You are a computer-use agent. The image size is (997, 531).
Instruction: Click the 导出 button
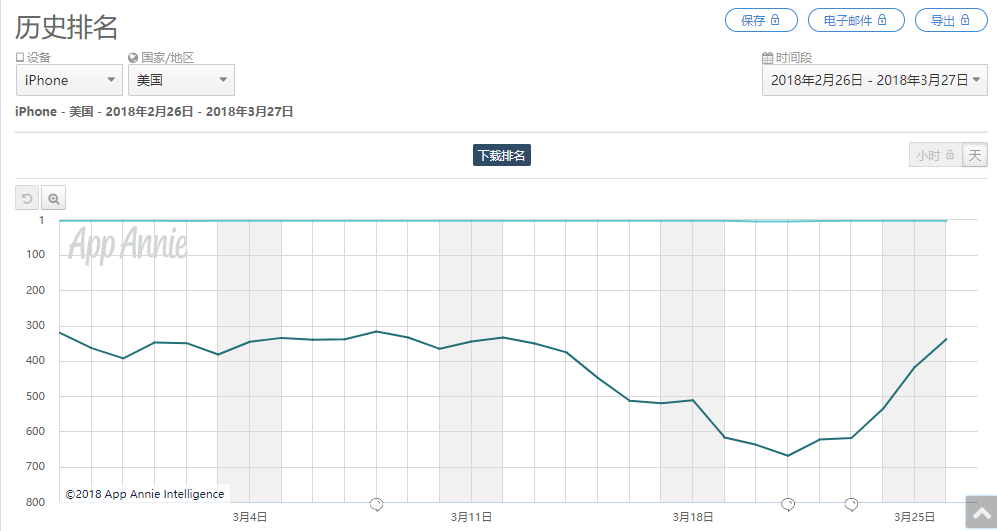point(951,20)
